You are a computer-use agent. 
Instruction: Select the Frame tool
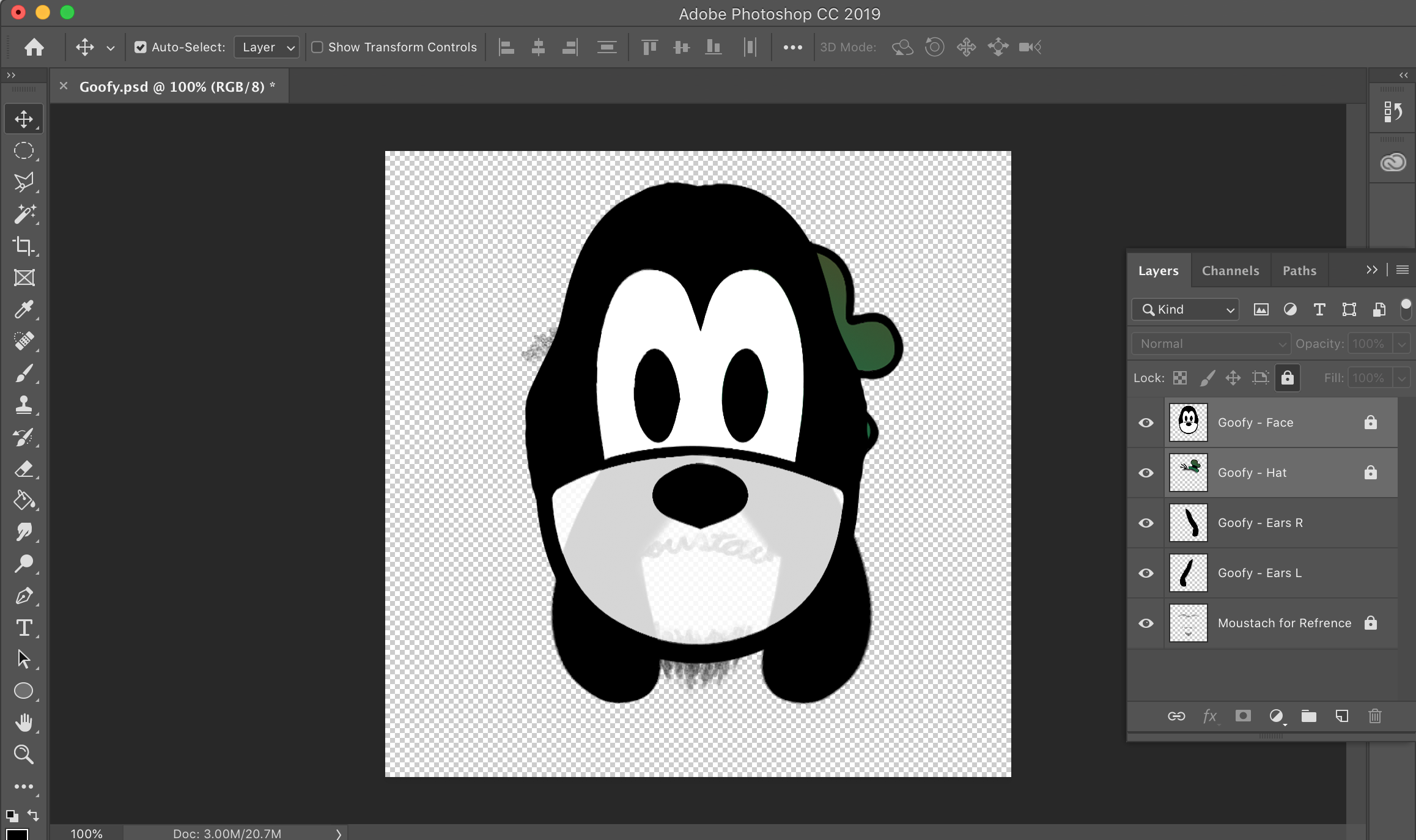pos(24,278)
